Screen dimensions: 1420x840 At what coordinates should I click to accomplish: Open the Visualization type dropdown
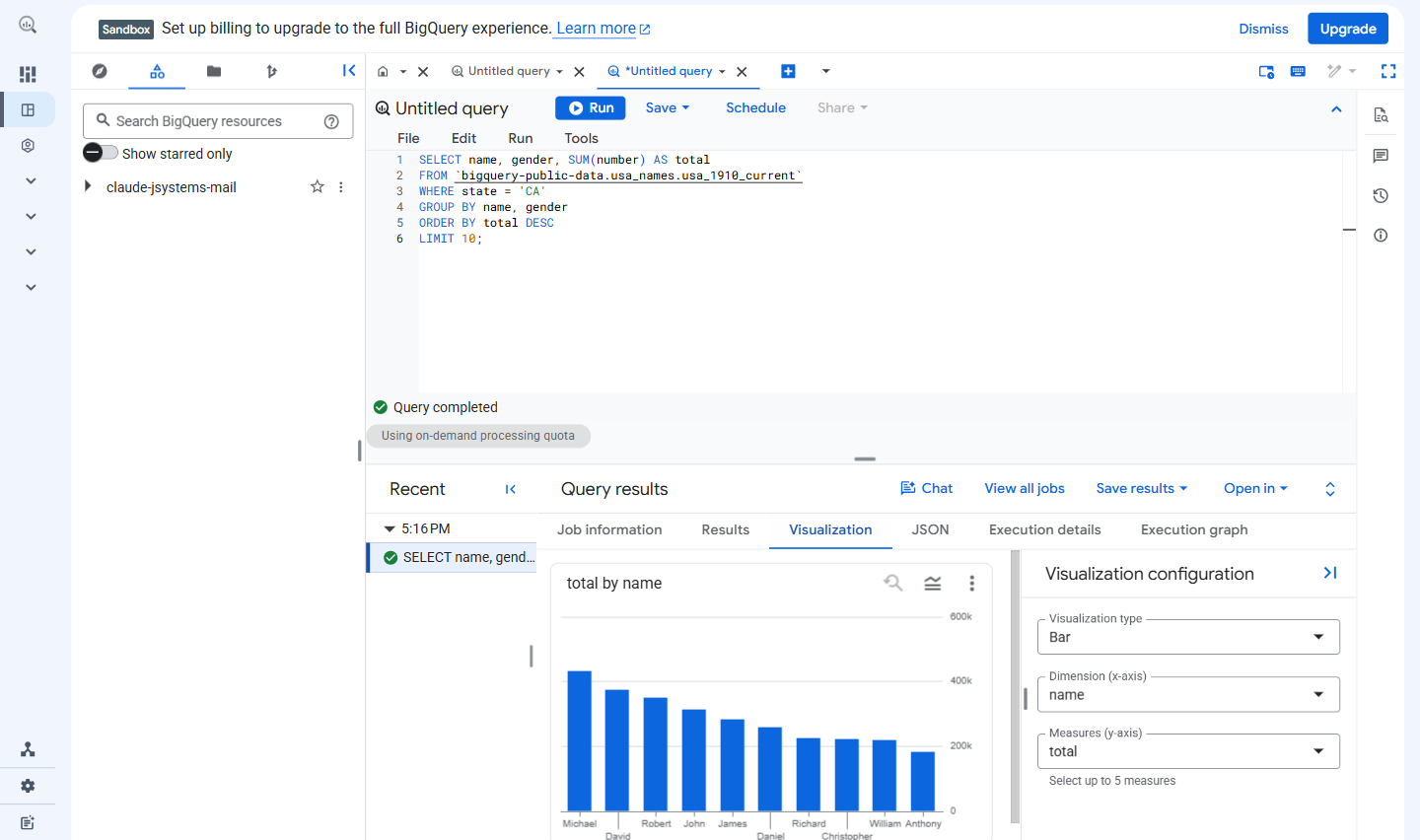(1188, 637)
